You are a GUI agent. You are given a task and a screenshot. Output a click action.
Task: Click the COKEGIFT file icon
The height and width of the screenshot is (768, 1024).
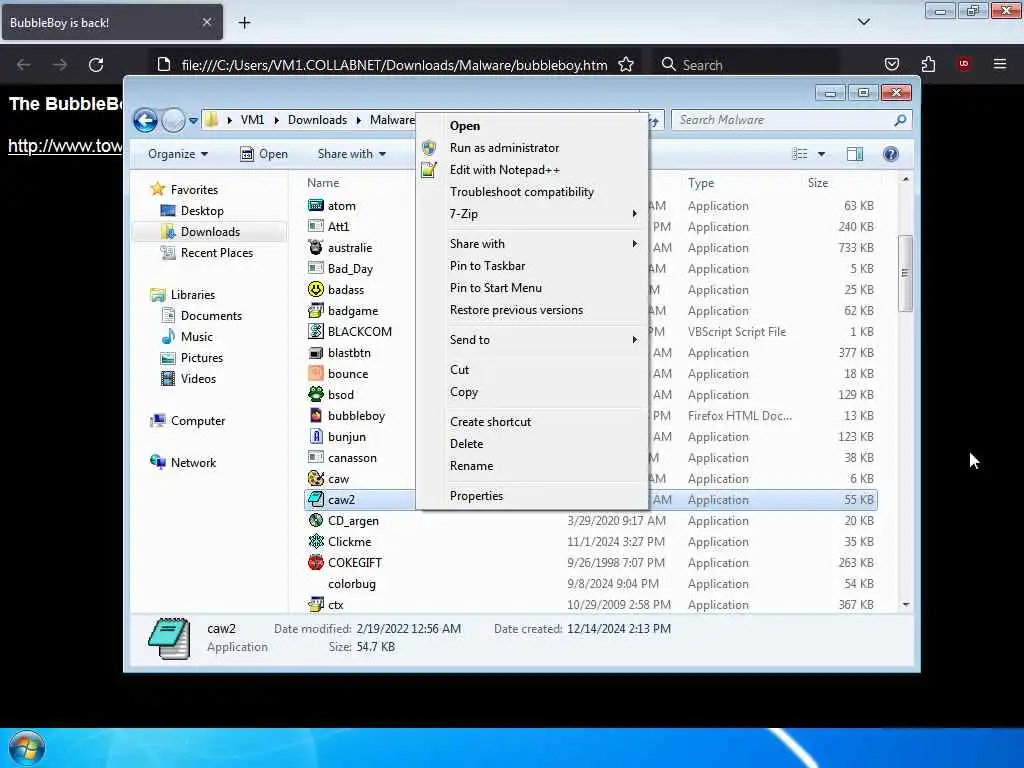[315, 562]
